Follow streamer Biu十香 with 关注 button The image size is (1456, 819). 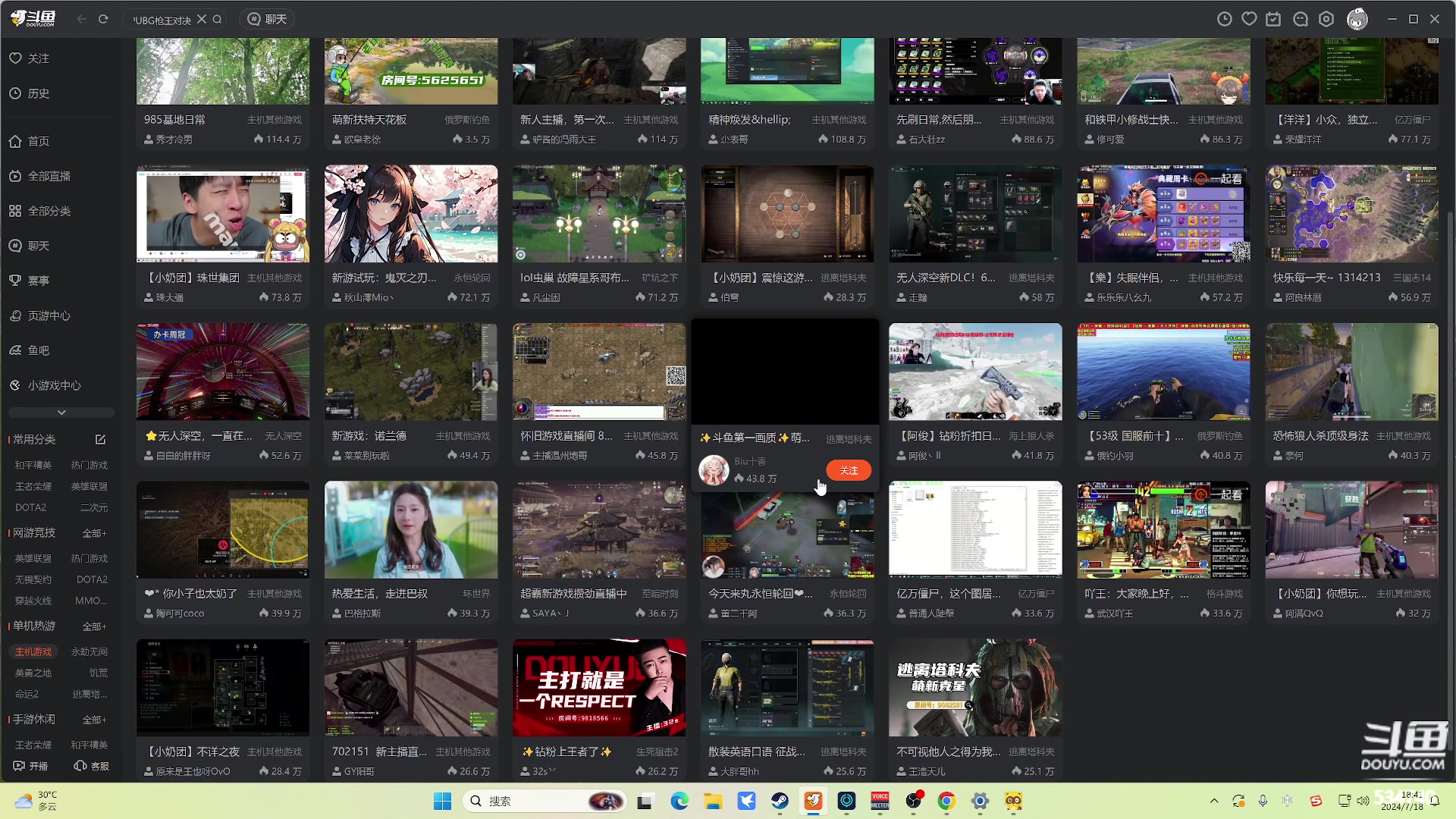click(x=848, y=470)
